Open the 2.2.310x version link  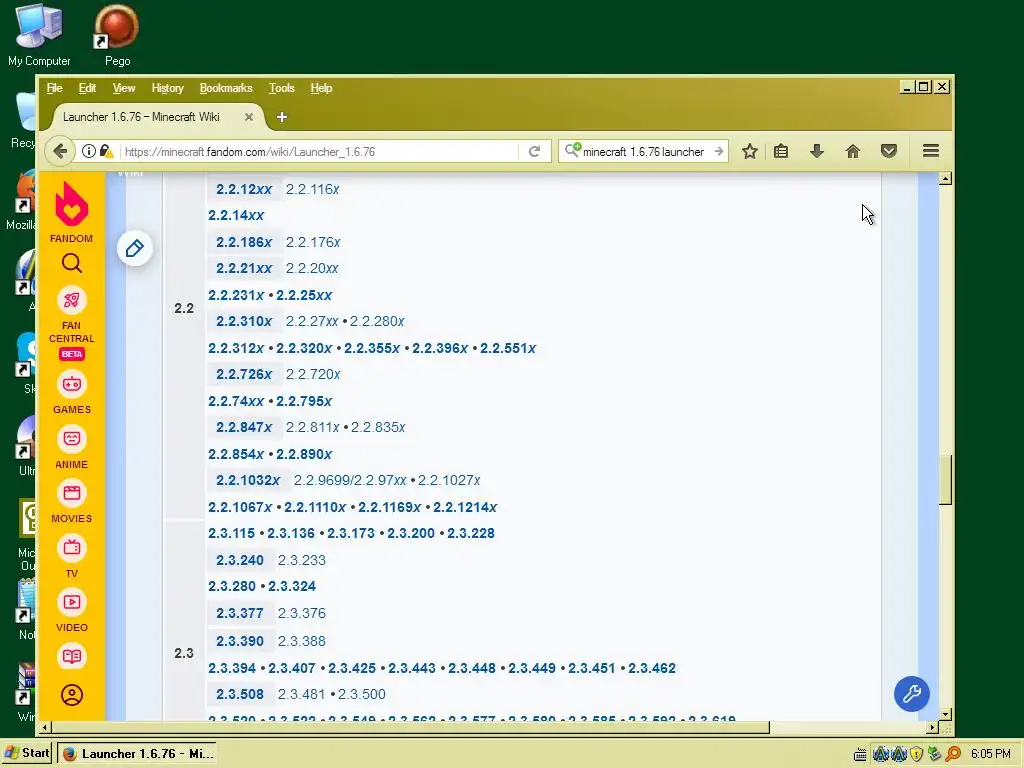244,321
